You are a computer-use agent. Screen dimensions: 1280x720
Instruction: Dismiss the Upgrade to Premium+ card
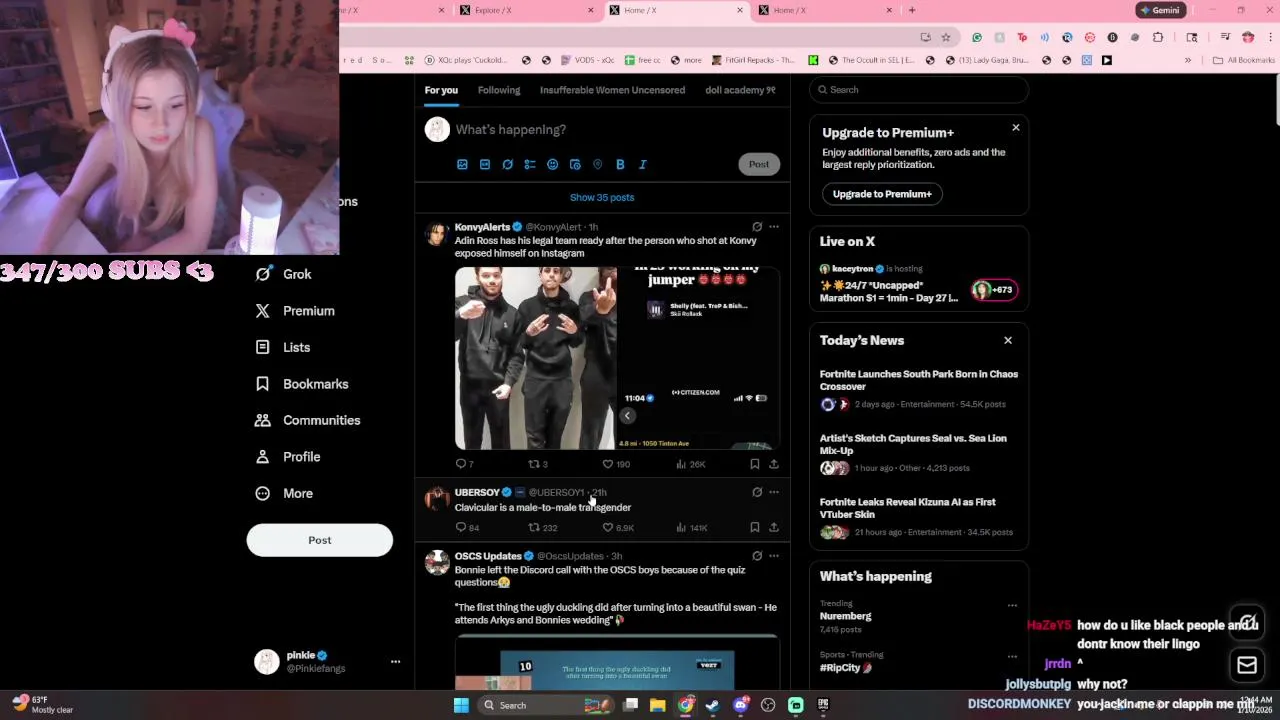(1016, 128)
